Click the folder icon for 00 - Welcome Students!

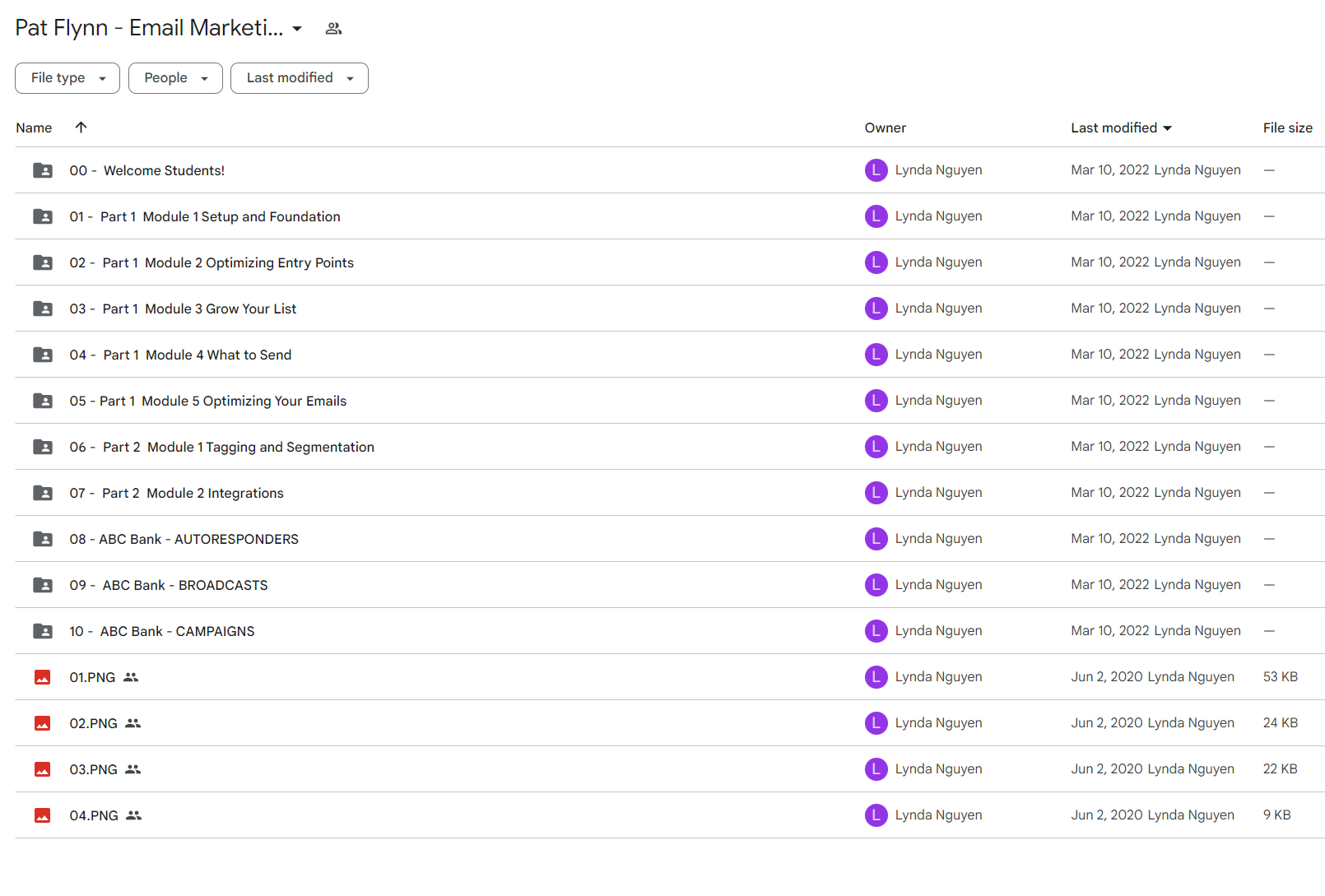[43, 170]
